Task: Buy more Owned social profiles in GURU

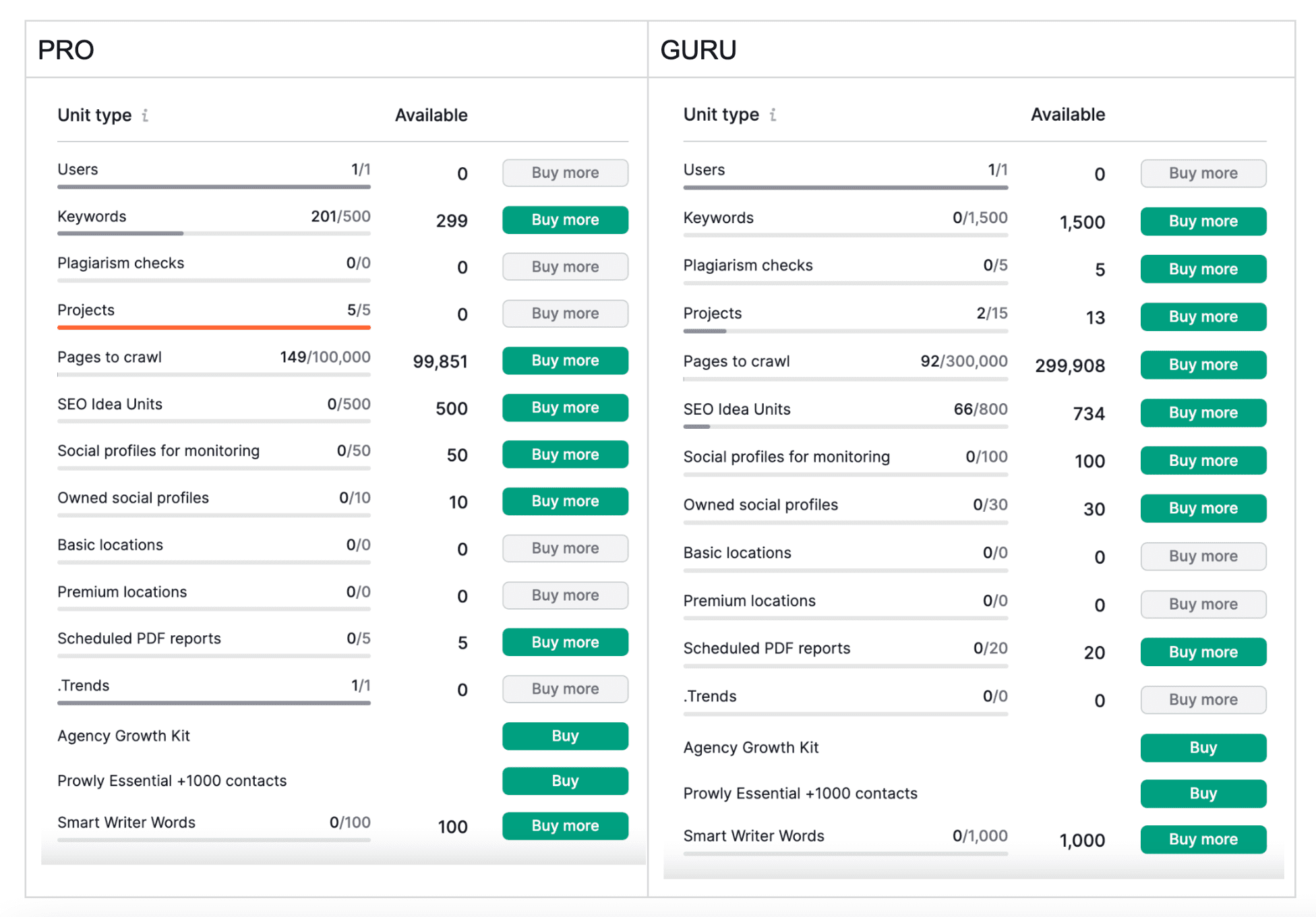Action: tap(1203, 508)
